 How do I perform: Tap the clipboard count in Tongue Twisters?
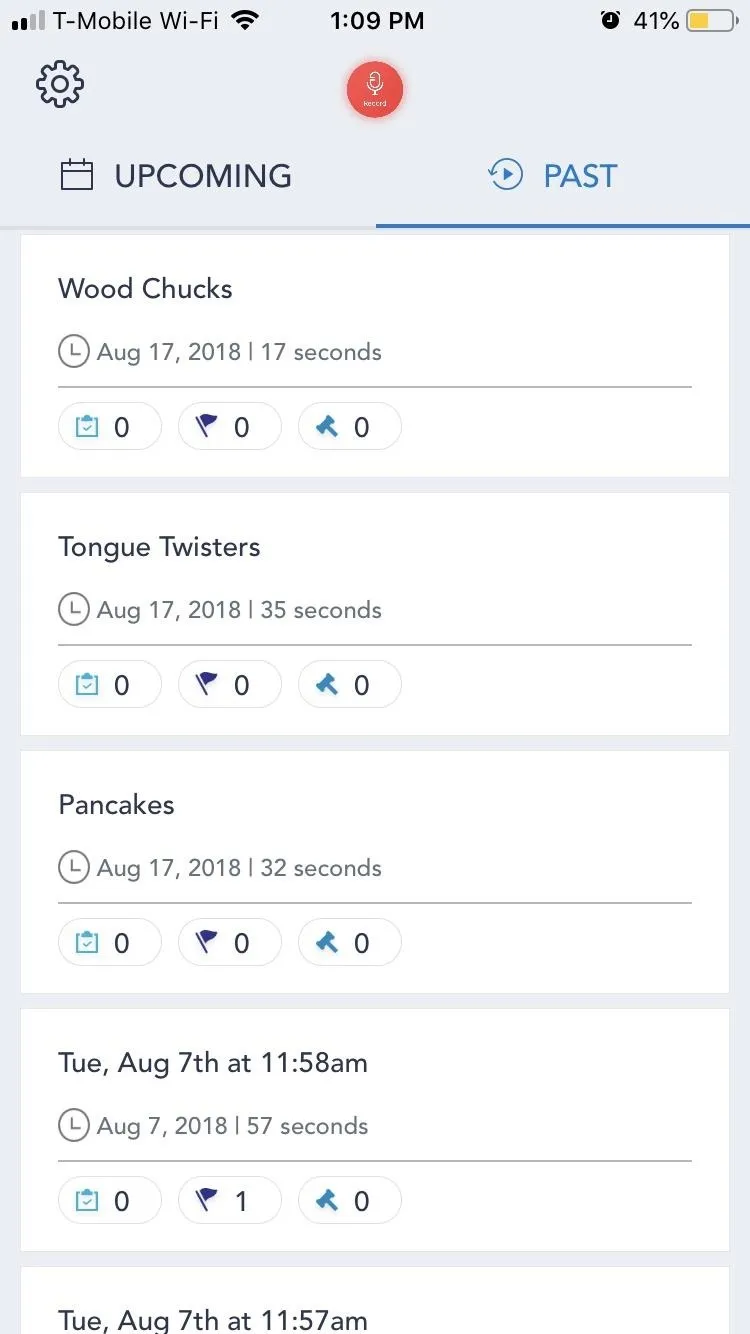pos(110,685)
